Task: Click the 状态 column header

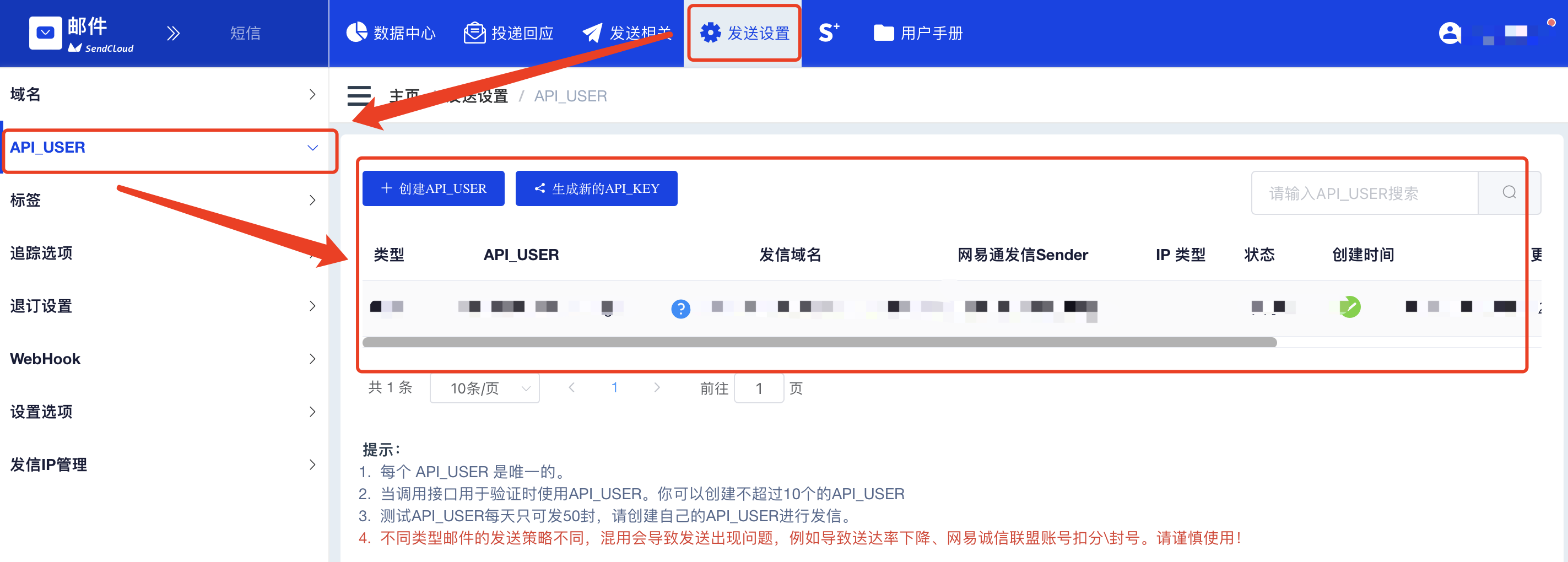Action: pyautogui.click(x=1259, y=255)
